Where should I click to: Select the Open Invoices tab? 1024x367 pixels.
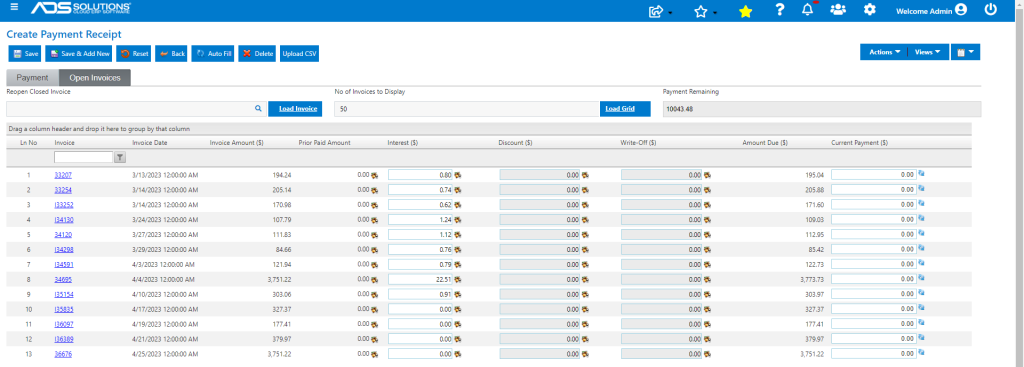coord(95,78)
